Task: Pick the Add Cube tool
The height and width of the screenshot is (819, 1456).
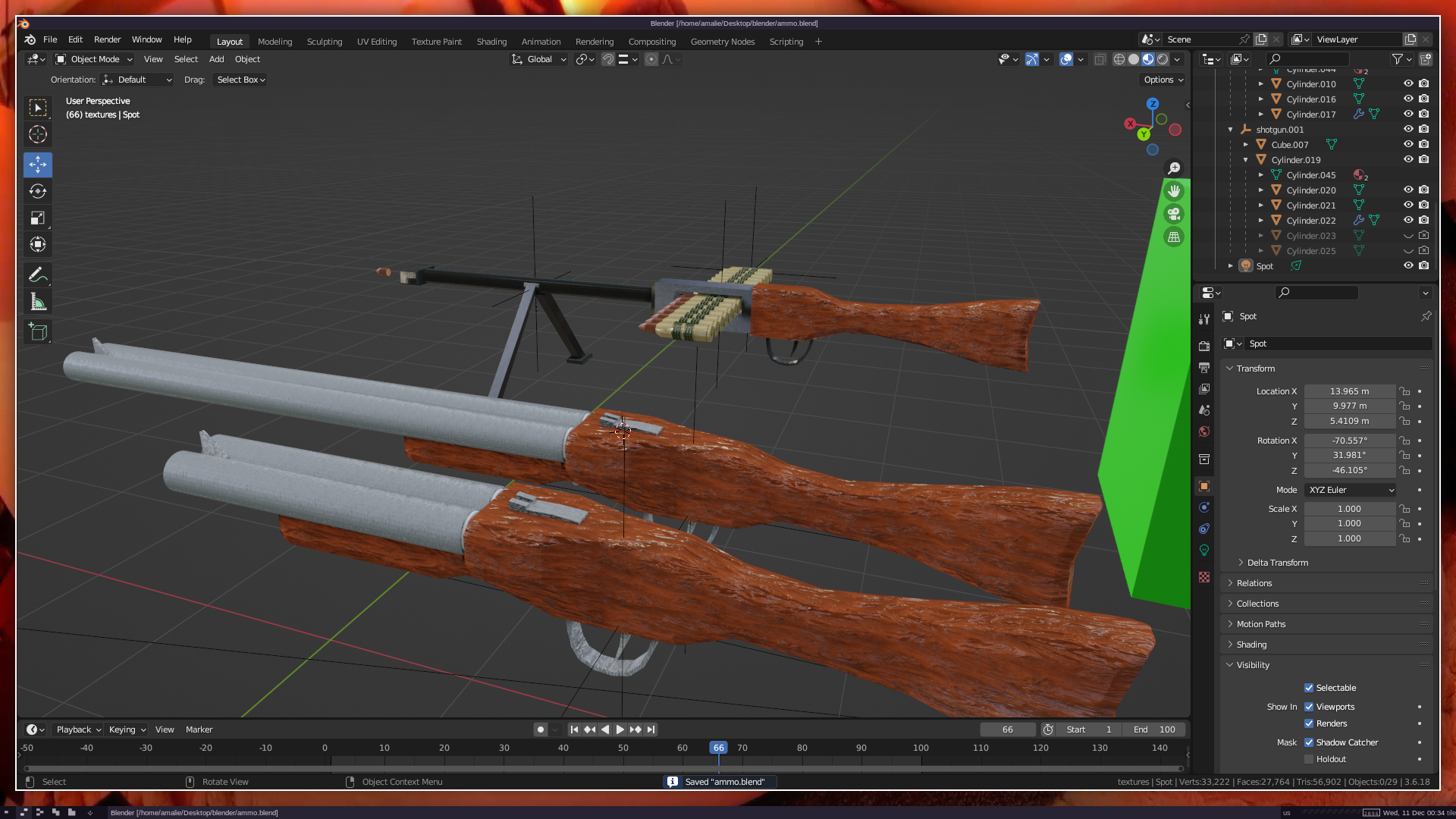Action: click(x=38, y=331)
